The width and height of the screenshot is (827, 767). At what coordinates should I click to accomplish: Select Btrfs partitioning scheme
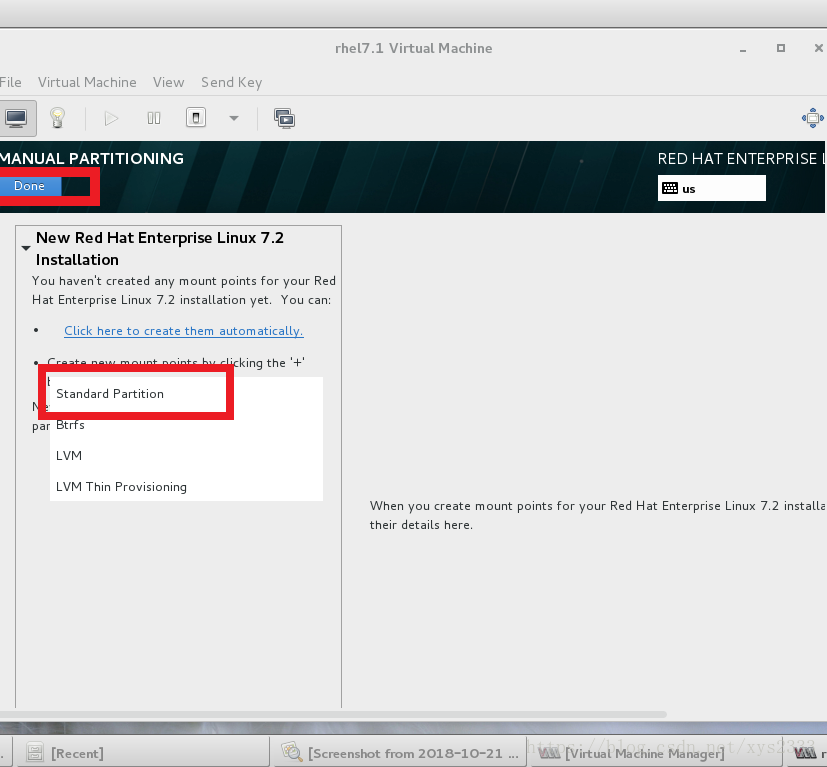(x=186, y=425)
